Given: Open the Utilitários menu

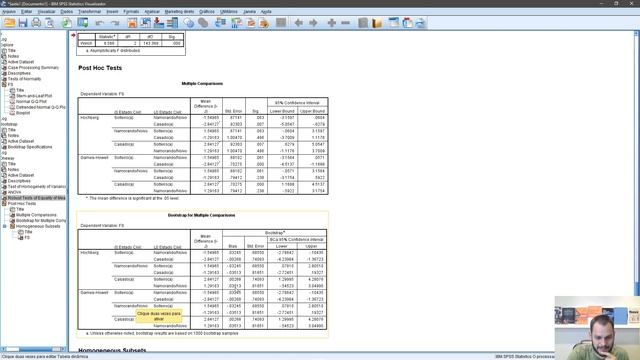Looking at the screenshot, I should [229, 11].
